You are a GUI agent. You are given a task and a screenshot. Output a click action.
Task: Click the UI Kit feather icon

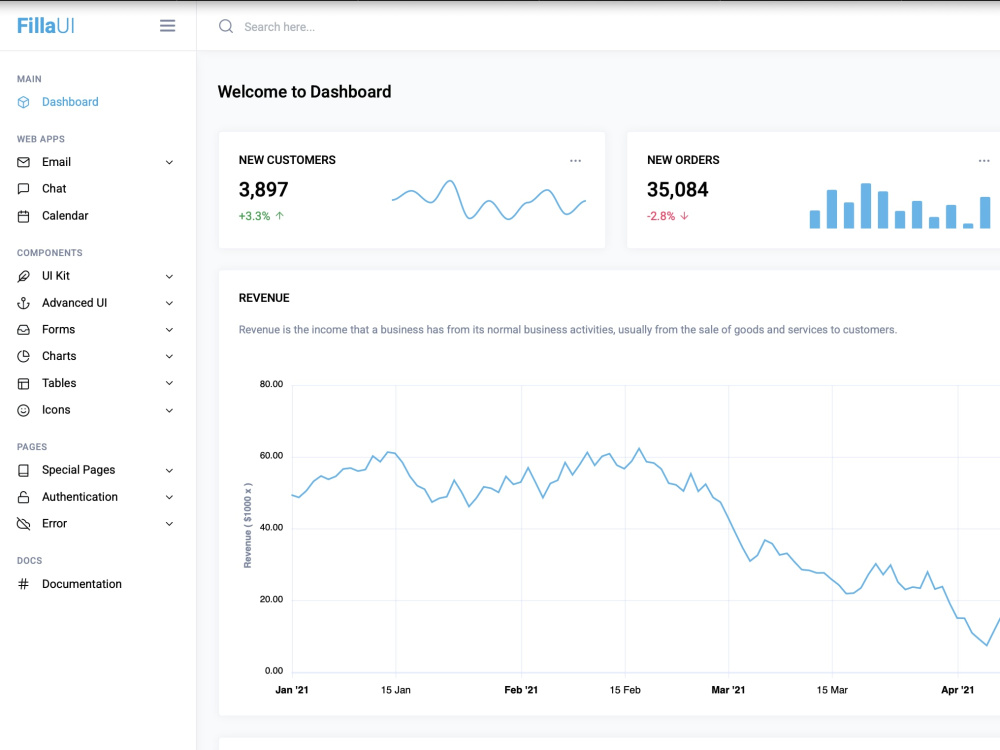coord(24,276)
